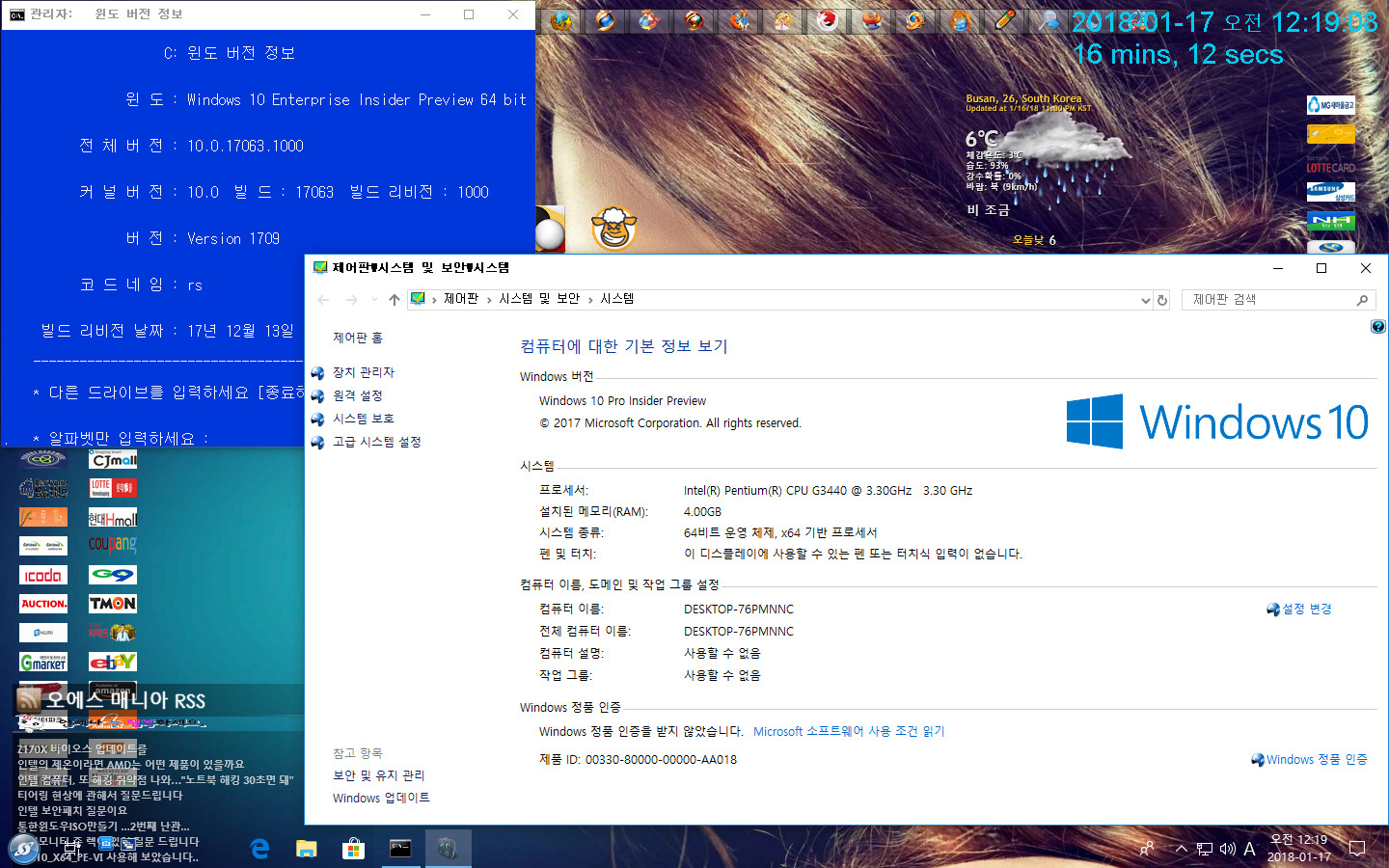The width and height of the screenshot is (1389, 868).
Task: Open 보안 및 유지 관리 link
Action: point(379,775)
